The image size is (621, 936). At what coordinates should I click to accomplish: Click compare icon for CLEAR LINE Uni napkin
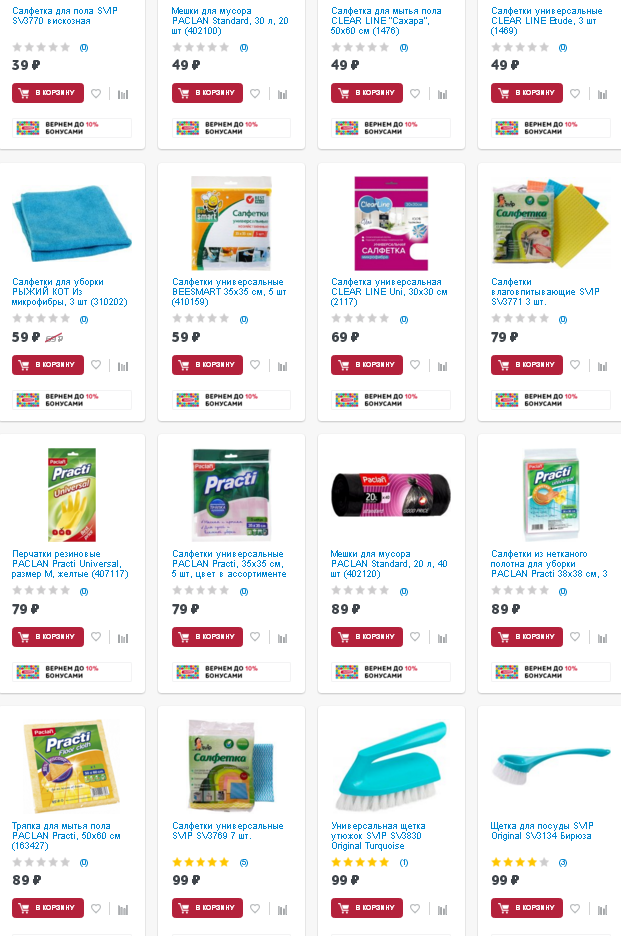pyautogui.click(x=442, y=366)
